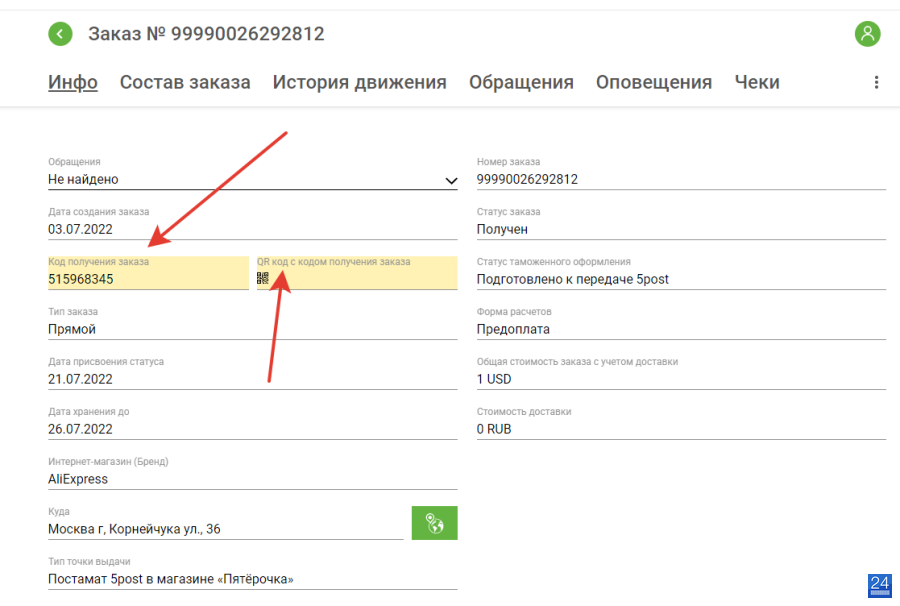900x606 pixels.
Task: Click the Номер заказа field
Action: coord(681,173)
